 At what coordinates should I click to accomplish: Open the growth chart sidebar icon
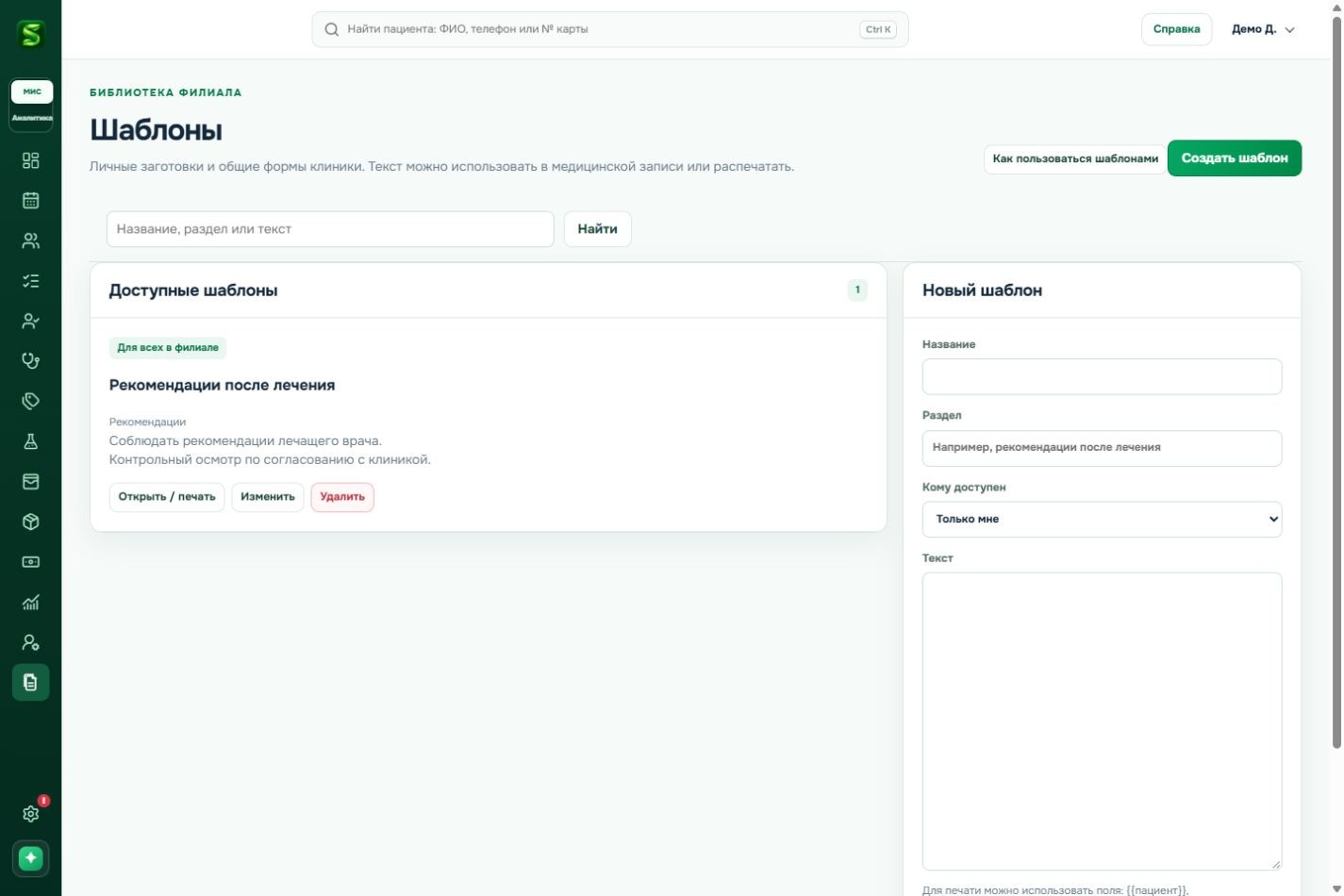pos(31,602)
